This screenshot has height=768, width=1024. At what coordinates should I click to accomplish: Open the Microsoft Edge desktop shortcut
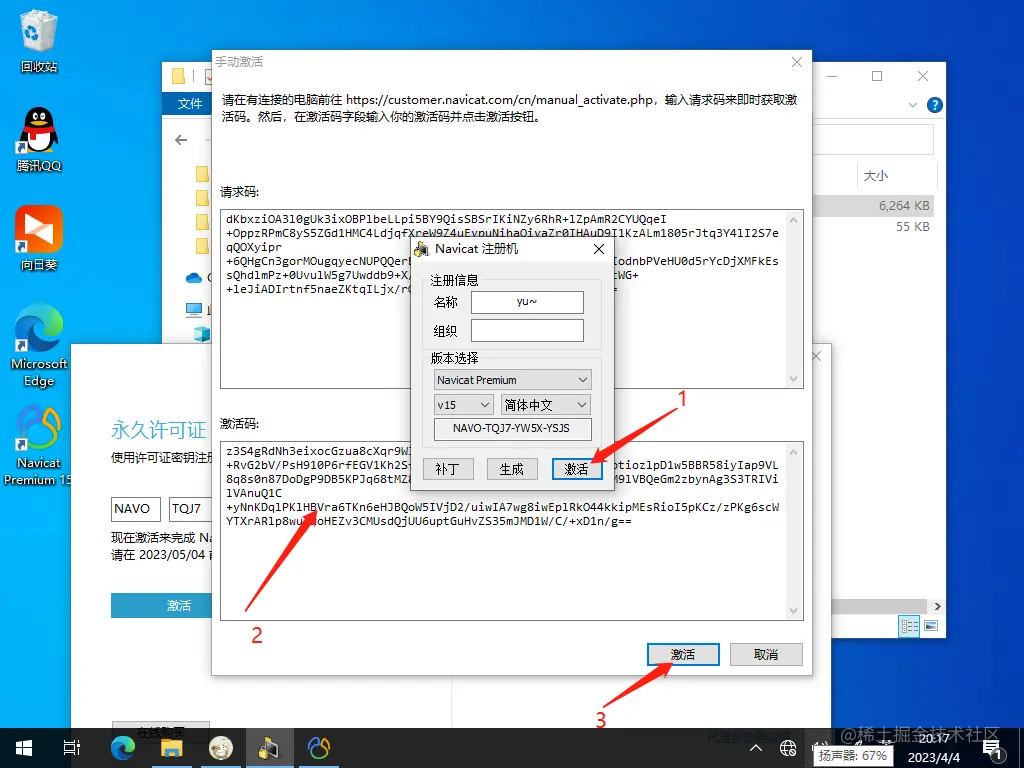pos(39,346)
